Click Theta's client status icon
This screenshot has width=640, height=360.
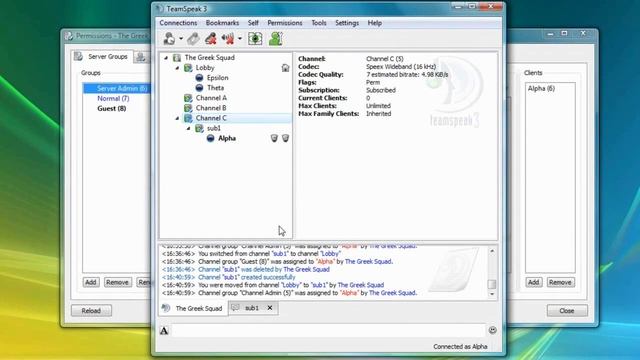pyautogui.click(x=199, y=88)
